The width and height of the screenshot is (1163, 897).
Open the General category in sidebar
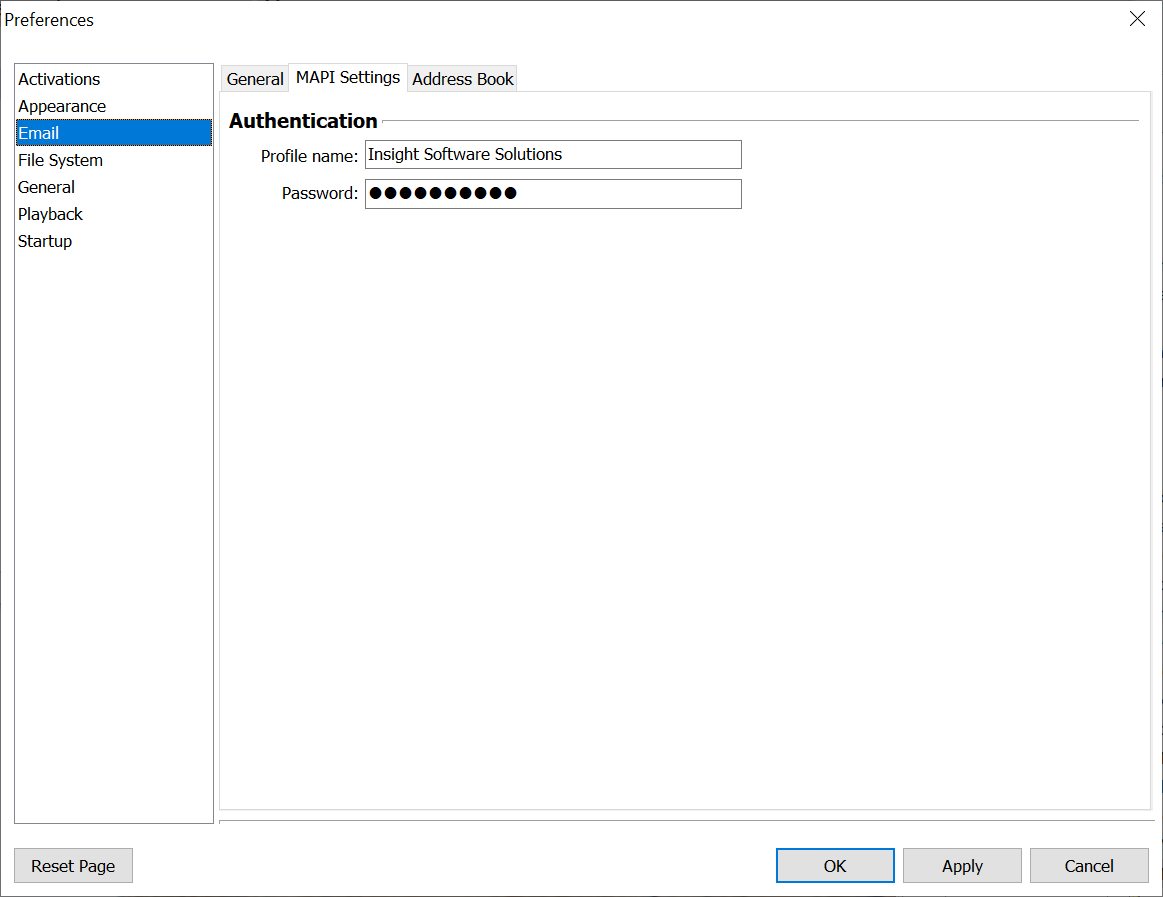click(x=46, y=187)
